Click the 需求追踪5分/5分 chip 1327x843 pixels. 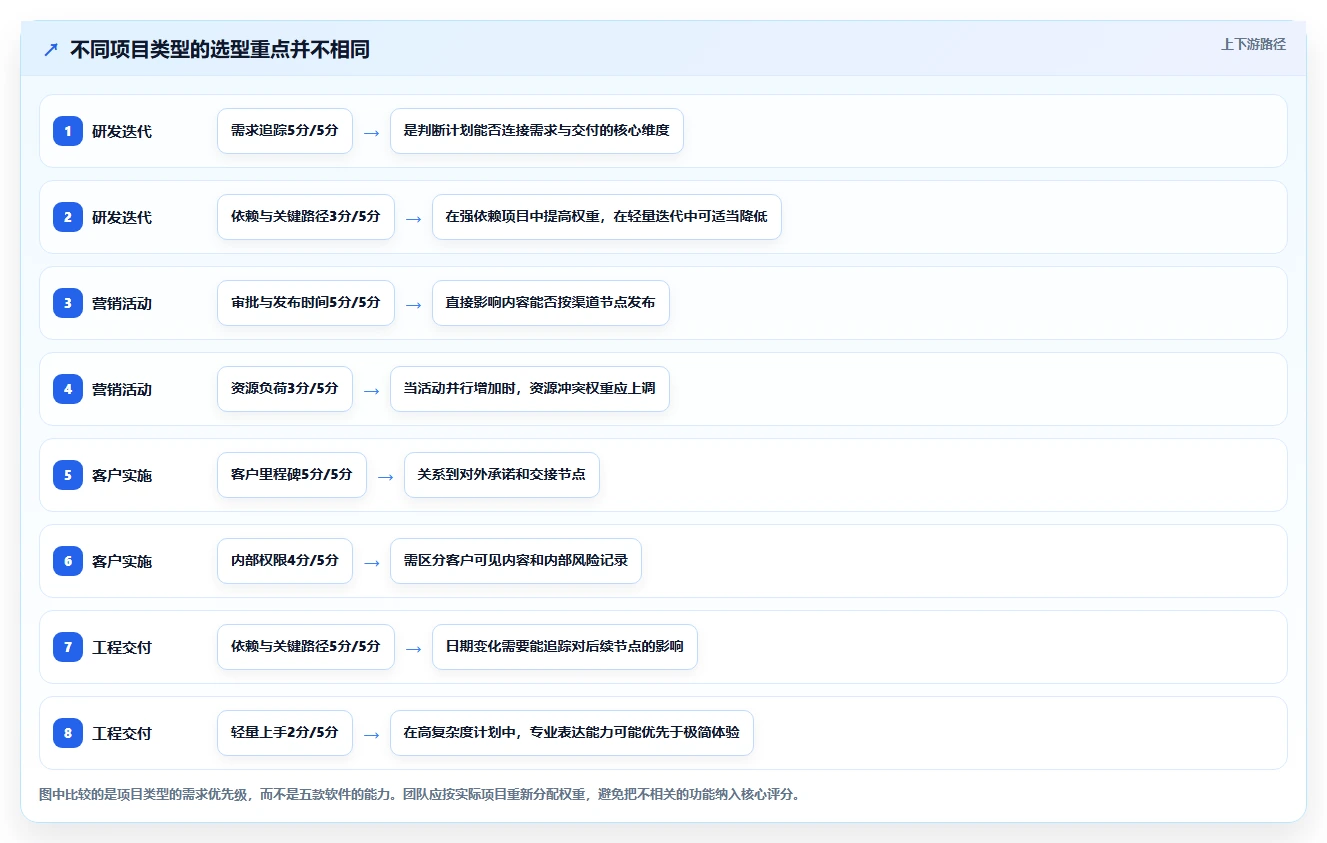point(285,131)
